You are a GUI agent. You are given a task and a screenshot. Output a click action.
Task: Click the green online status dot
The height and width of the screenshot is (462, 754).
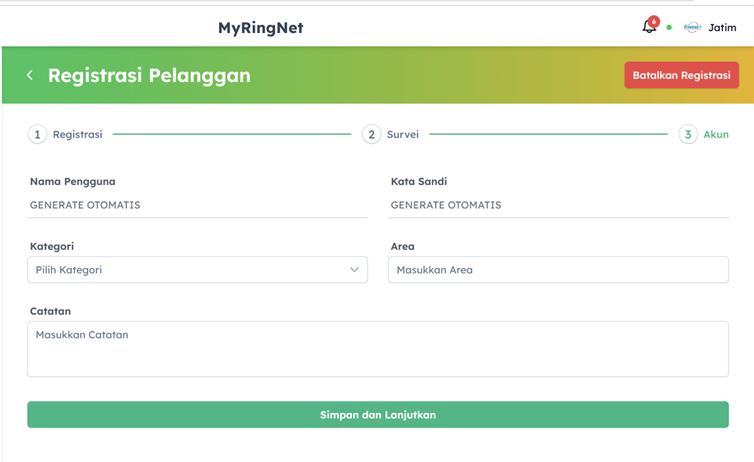669,28
